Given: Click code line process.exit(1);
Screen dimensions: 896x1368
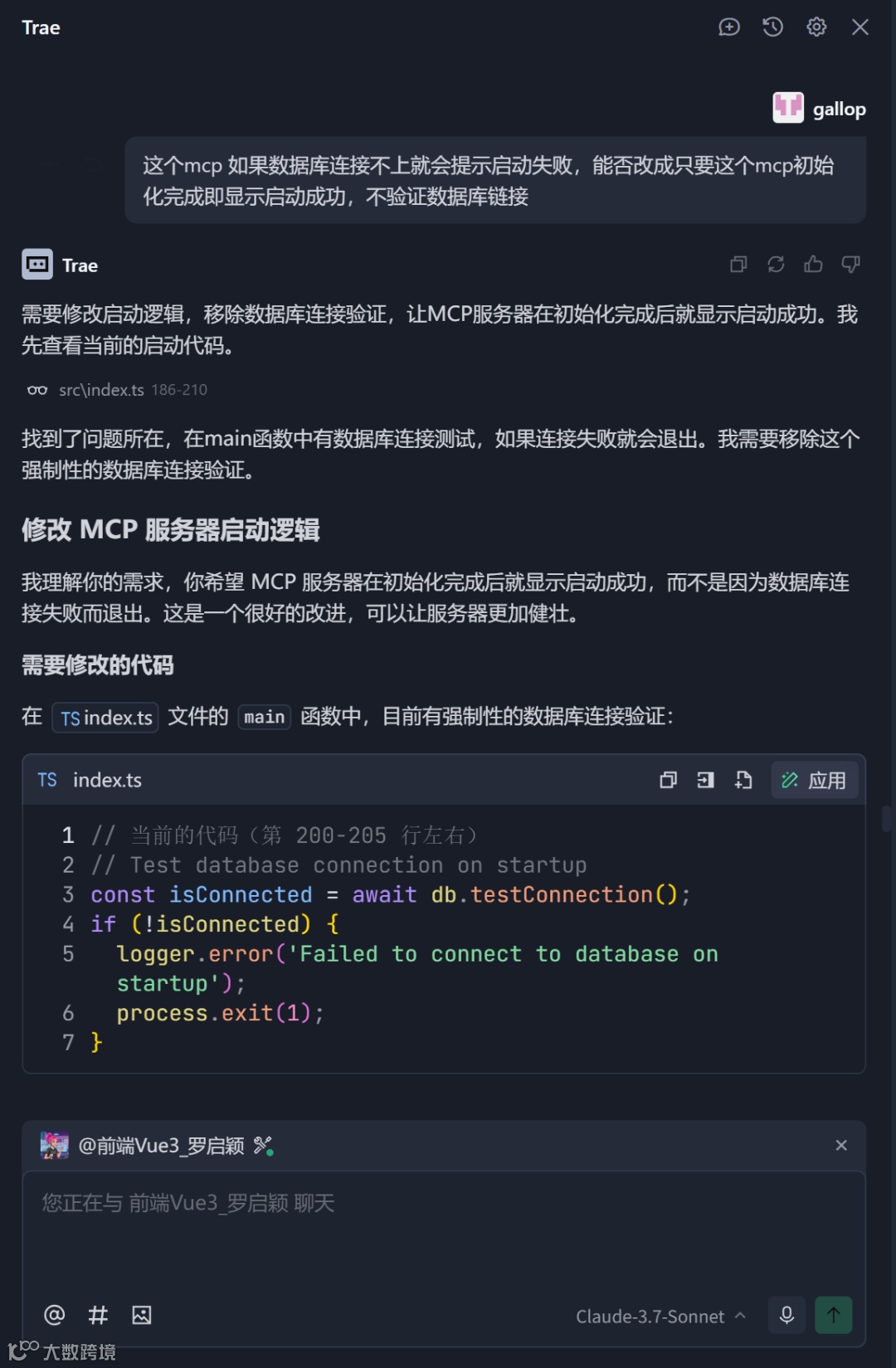Looking at the screenshot, I should 220,1013.
